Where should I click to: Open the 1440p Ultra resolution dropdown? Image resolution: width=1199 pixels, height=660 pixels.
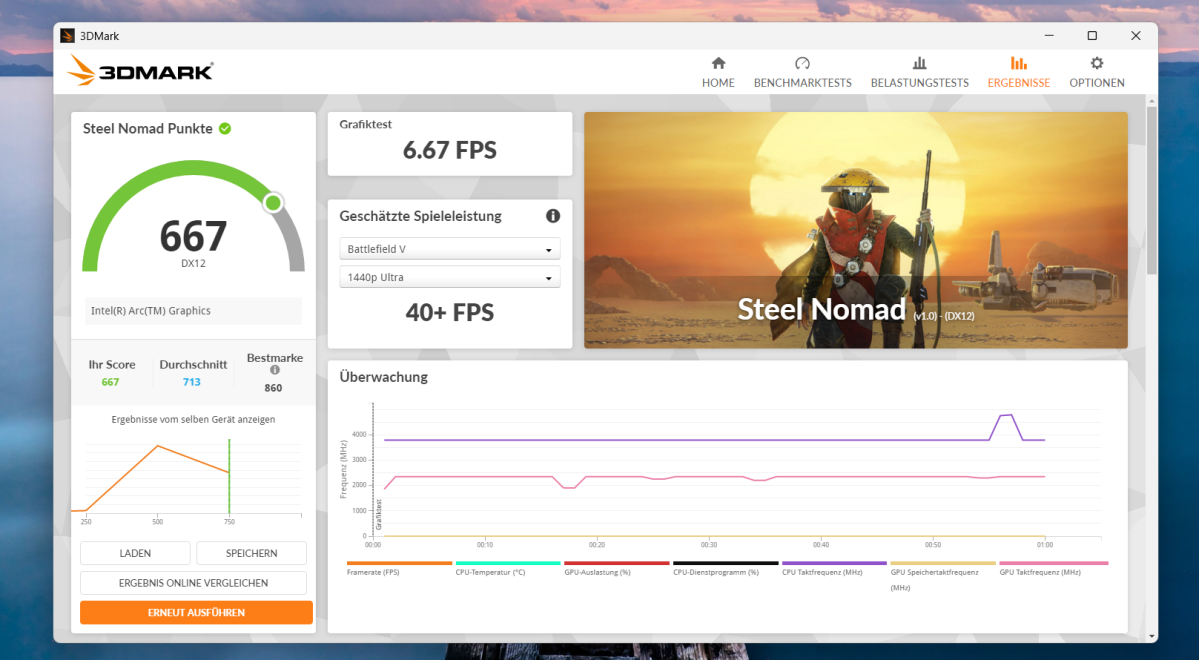450,278
